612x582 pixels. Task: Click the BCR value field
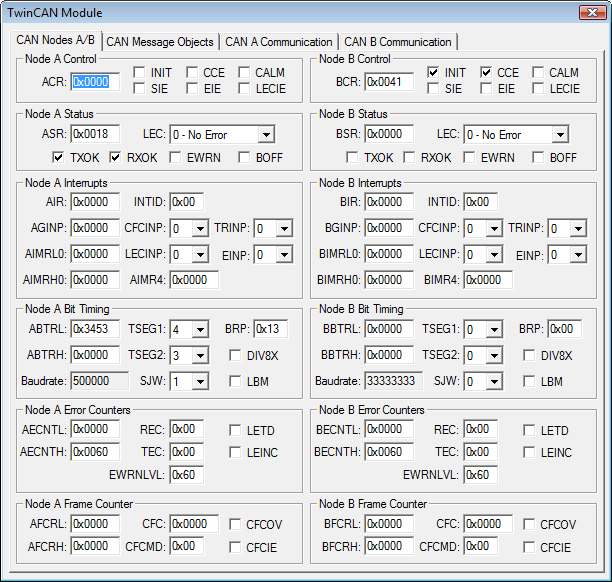(x=389, y=81)
